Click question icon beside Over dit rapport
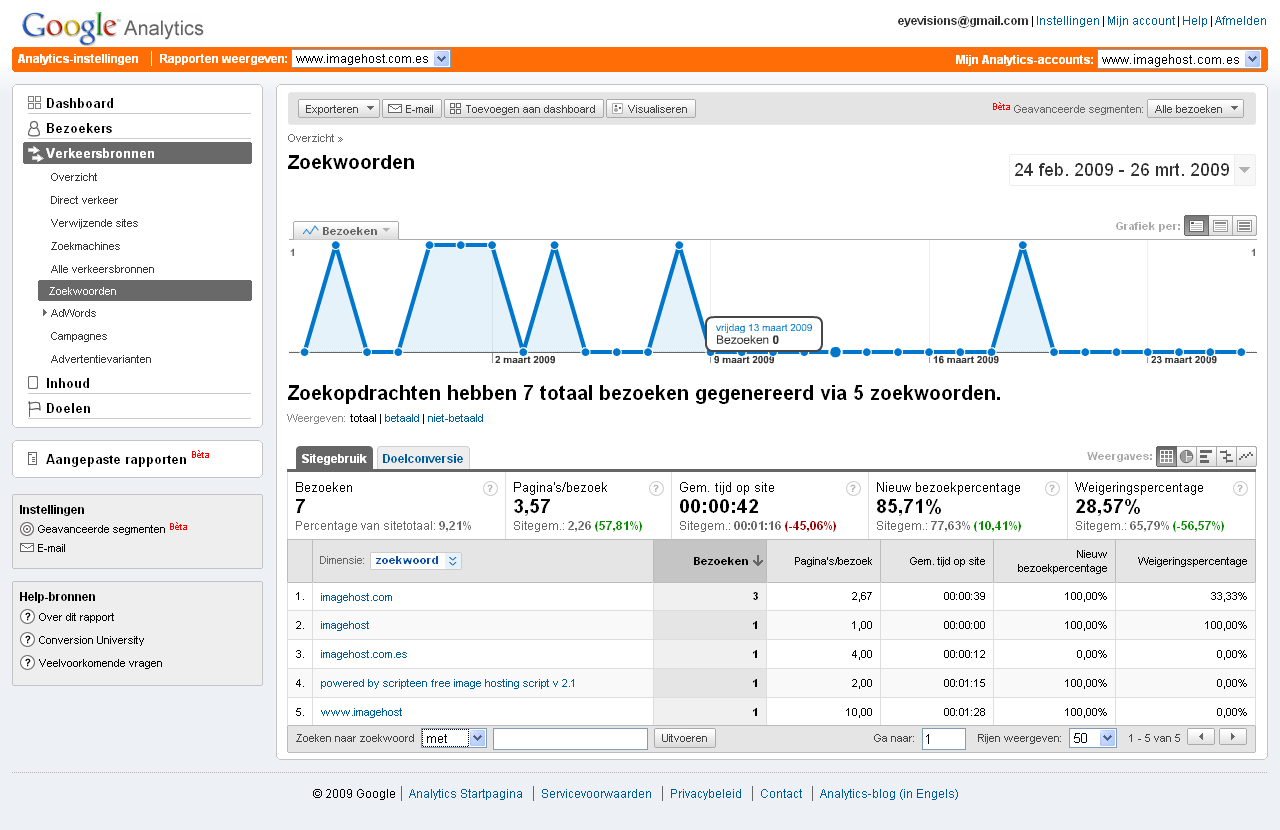The image size is (1280, 830). coord(28,617)
